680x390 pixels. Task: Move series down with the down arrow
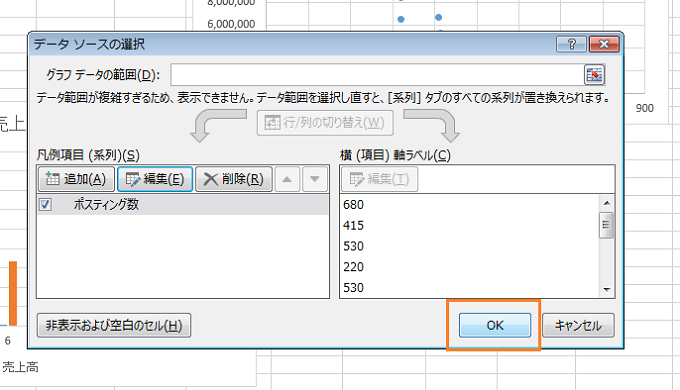314,179
